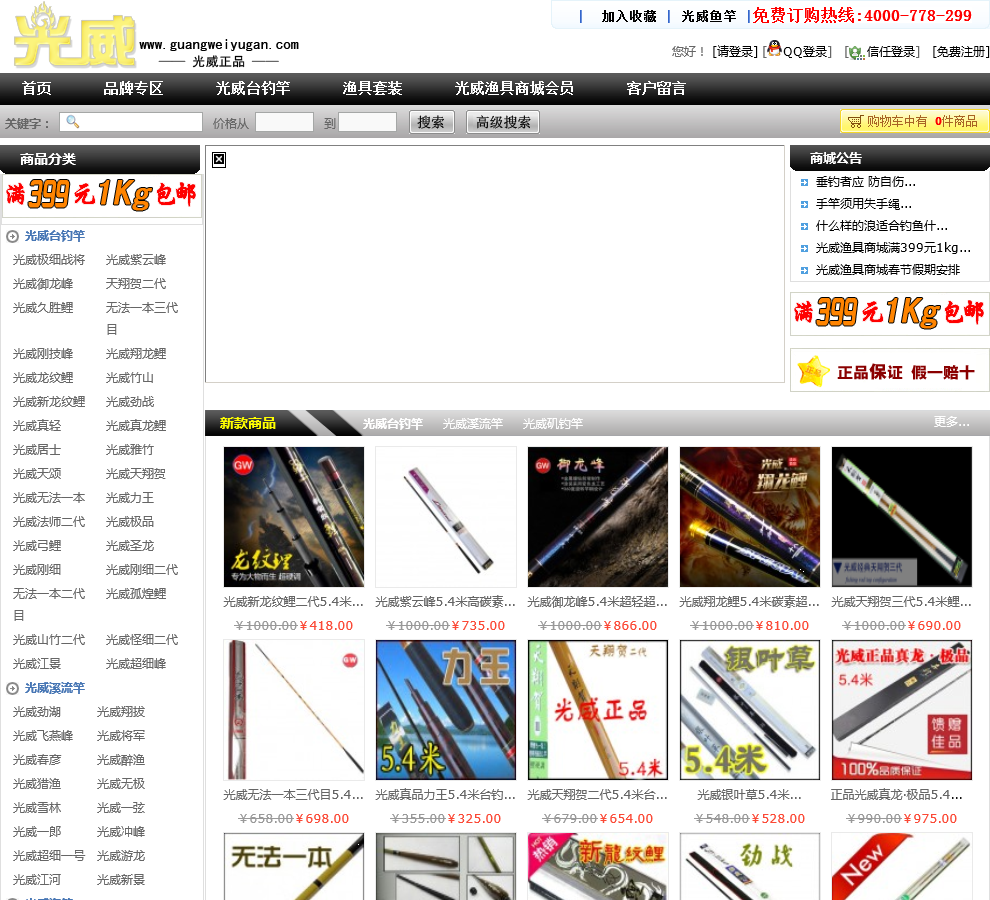Open the 光威天翔贺三代 product thumbnail
The height and width of the screenshot is (900, 990).
coord(902,517)
